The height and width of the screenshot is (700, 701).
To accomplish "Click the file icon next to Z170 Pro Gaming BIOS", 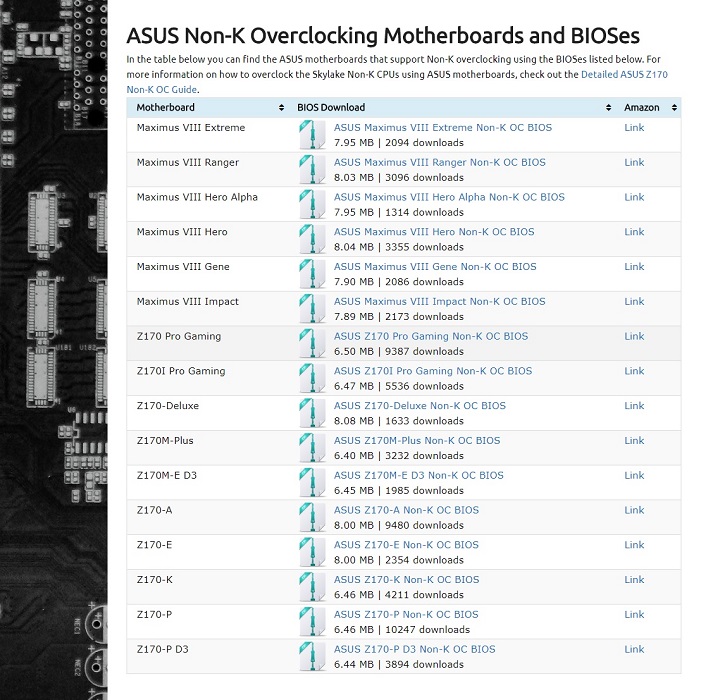I will pos(312,343).
